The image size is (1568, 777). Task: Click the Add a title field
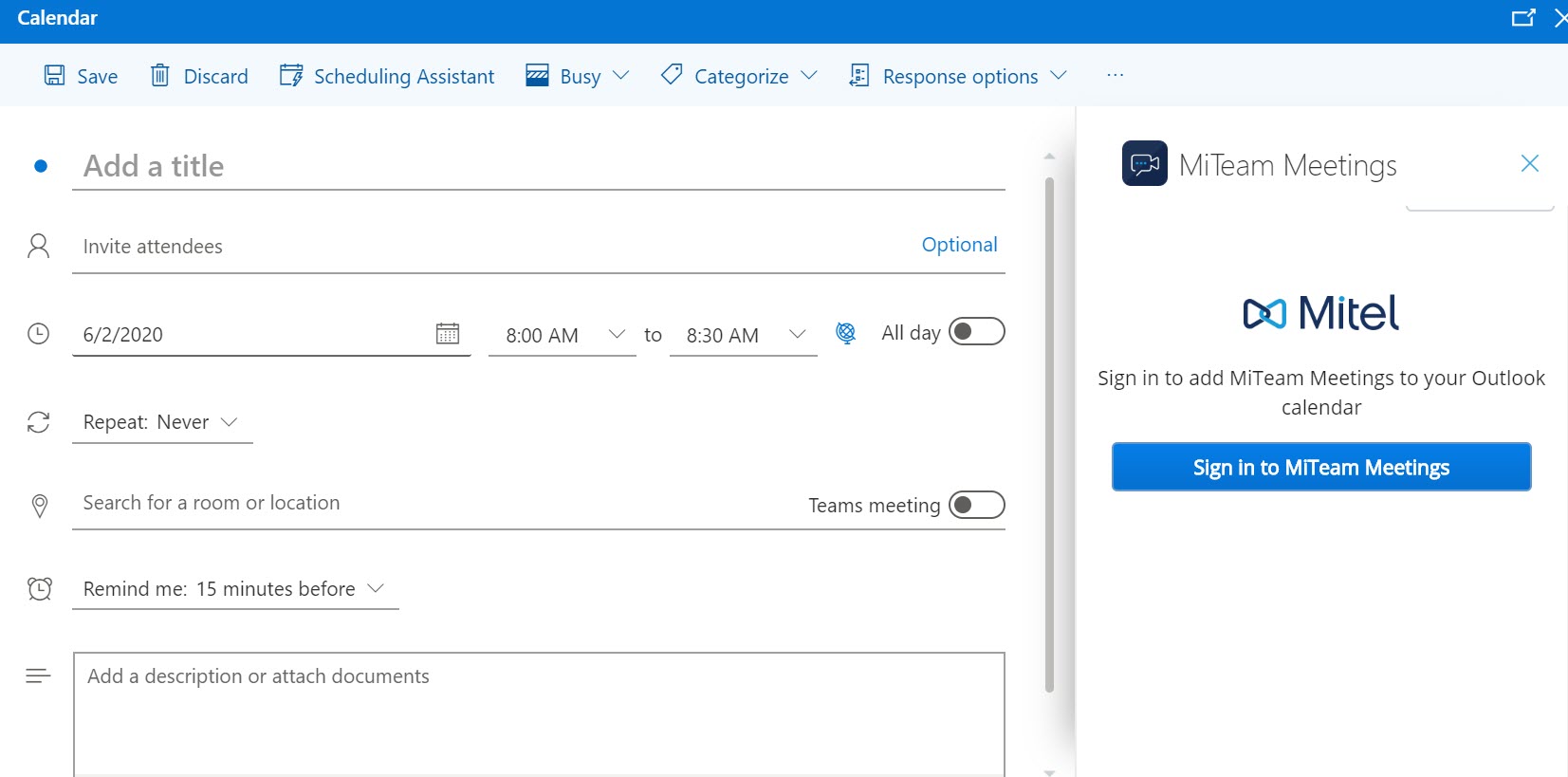click(538, 167)
